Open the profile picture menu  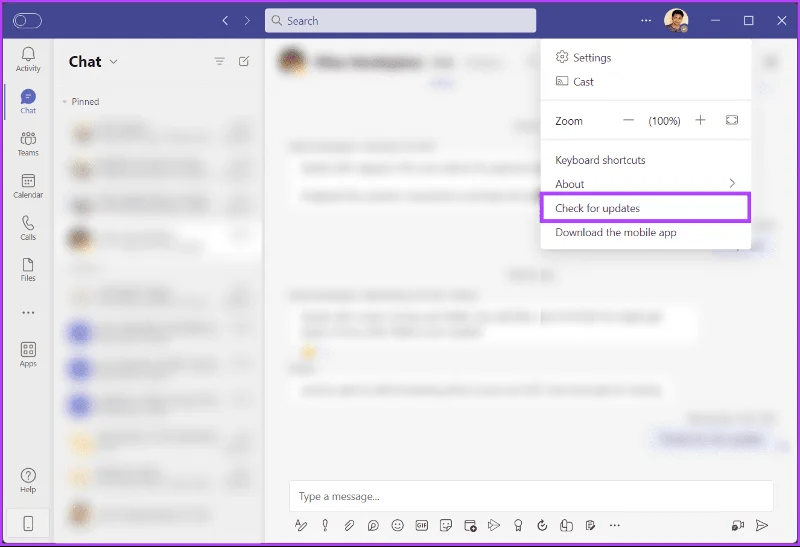[676, 21]
